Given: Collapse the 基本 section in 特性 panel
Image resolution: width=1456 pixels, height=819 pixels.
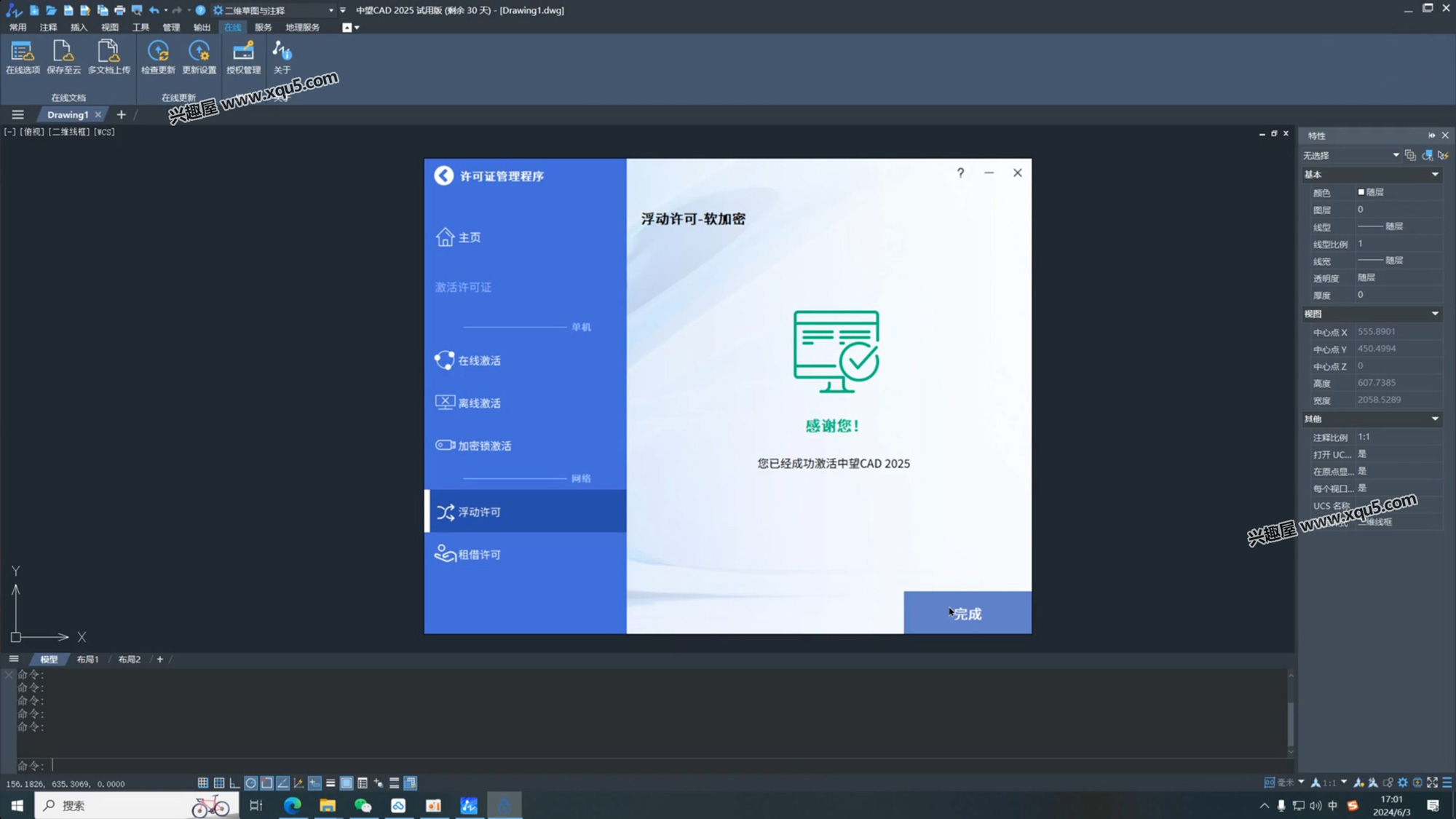Looking at the screenshot, I should point(1435,175).
